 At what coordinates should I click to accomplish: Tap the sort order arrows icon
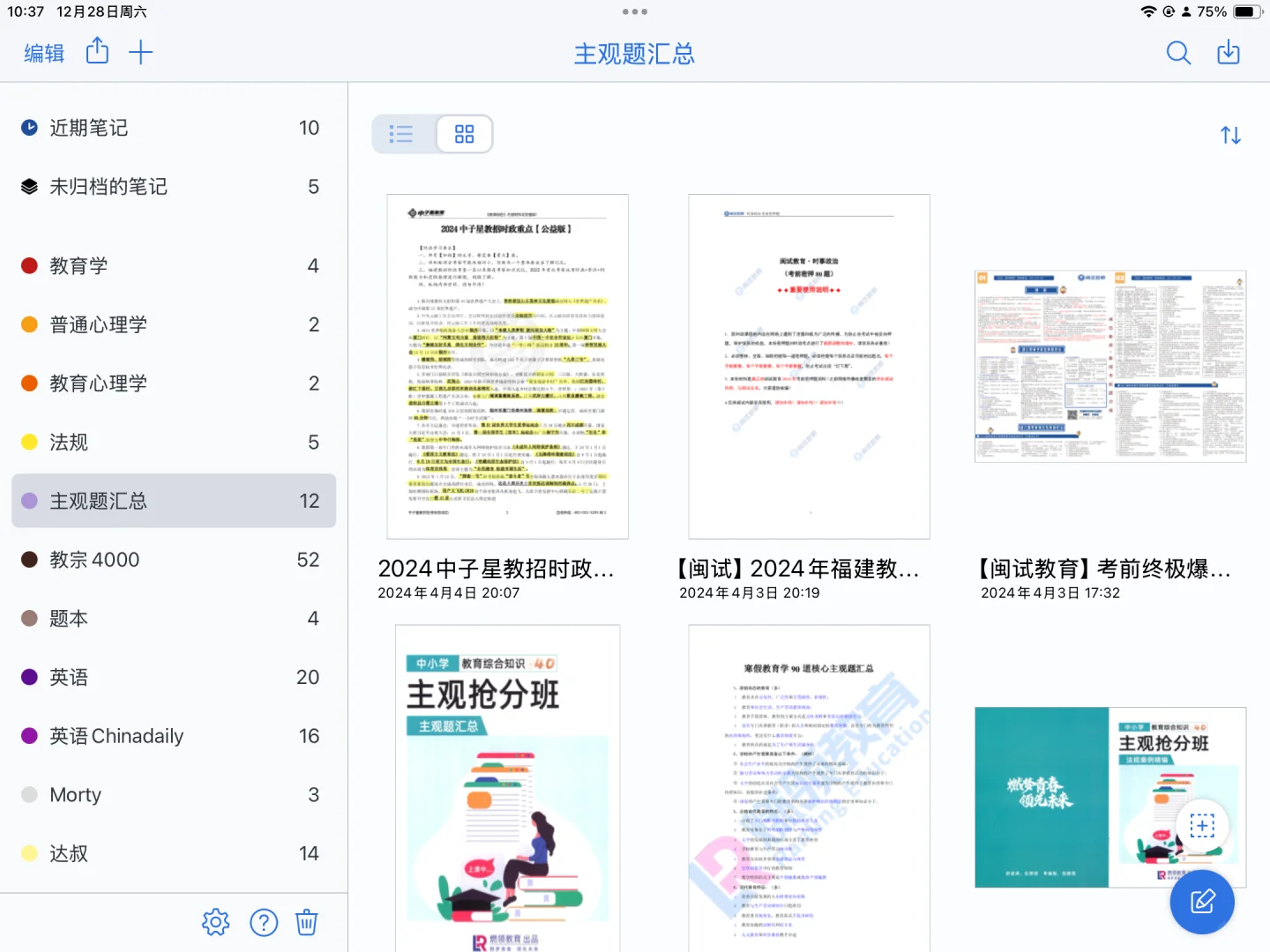click(x=1230, y=134)
